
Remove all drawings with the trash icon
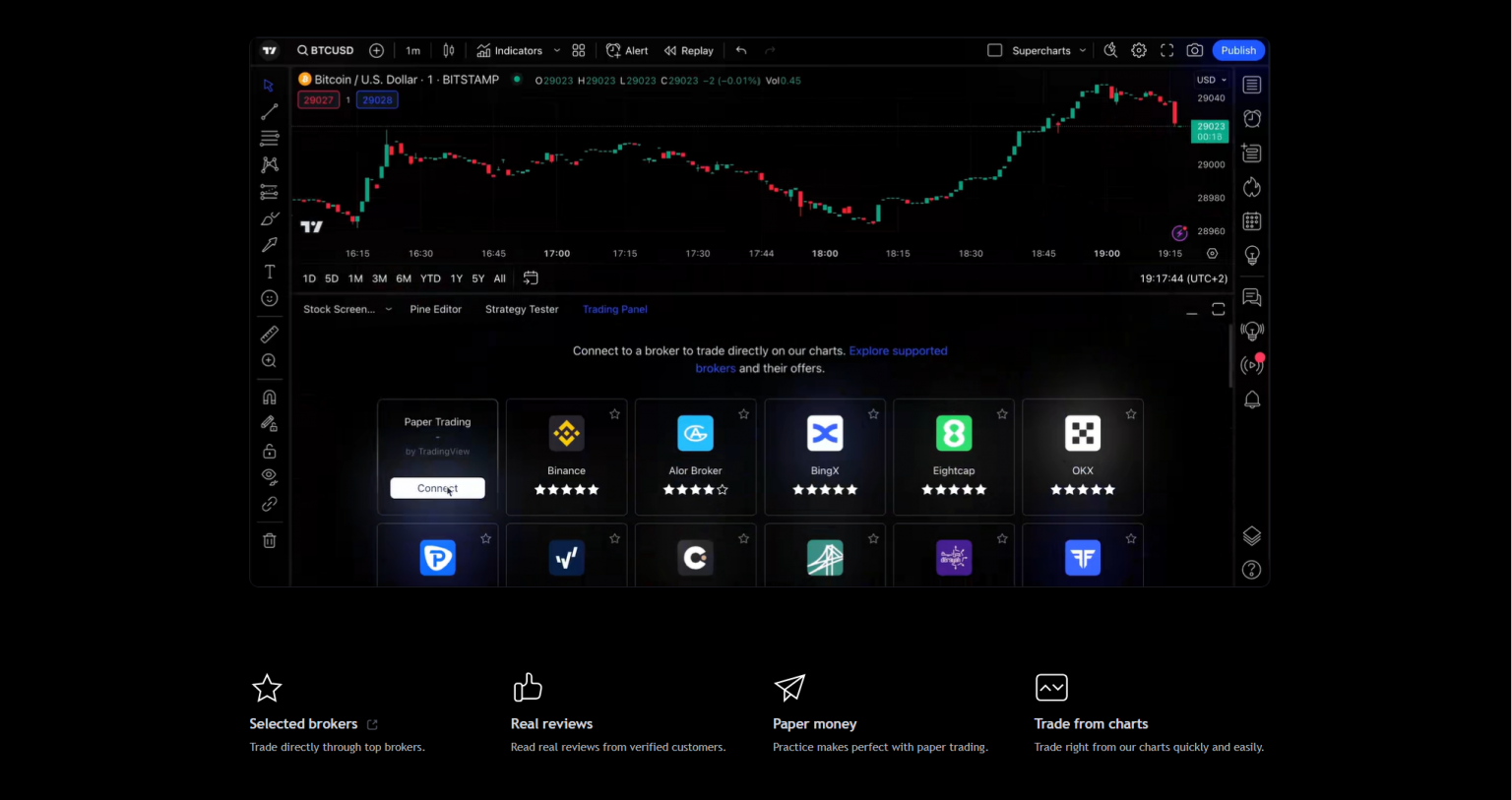coord(269,540)
